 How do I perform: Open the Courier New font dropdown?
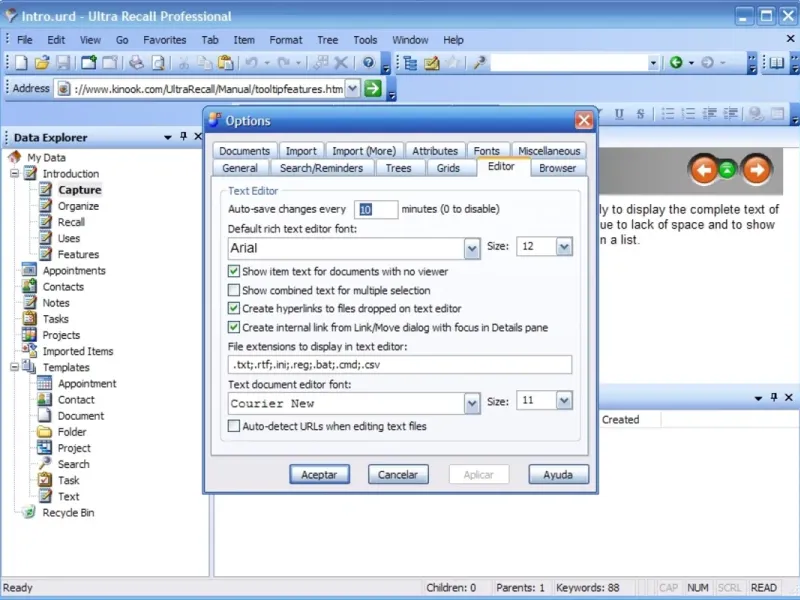tap(472, 404)
